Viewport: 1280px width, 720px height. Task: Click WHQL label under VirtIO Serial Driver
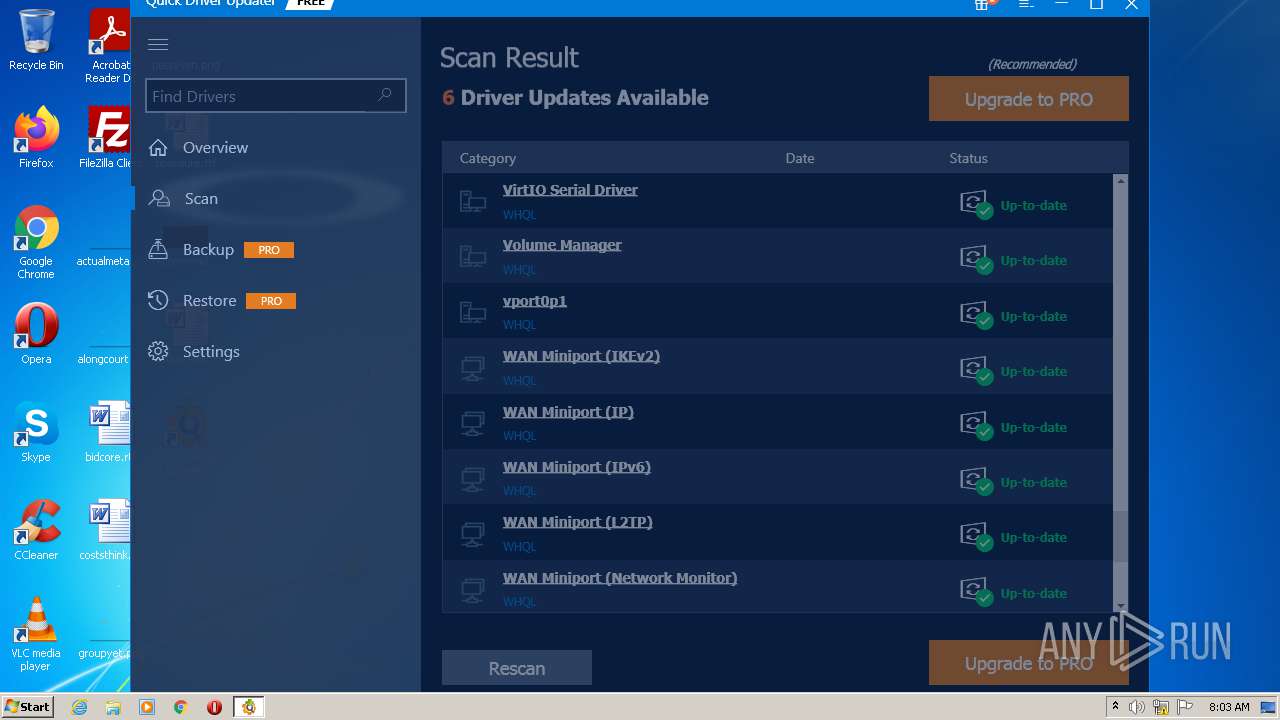point(520,215)
